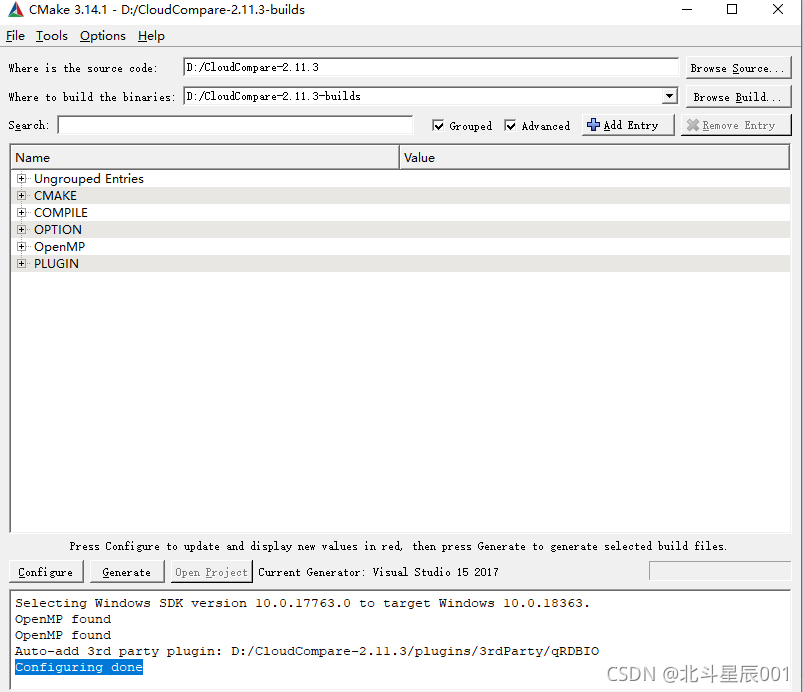This screenshot has width=803, height=692.
Task: Click Browse Source button
Action: [738, 68]
